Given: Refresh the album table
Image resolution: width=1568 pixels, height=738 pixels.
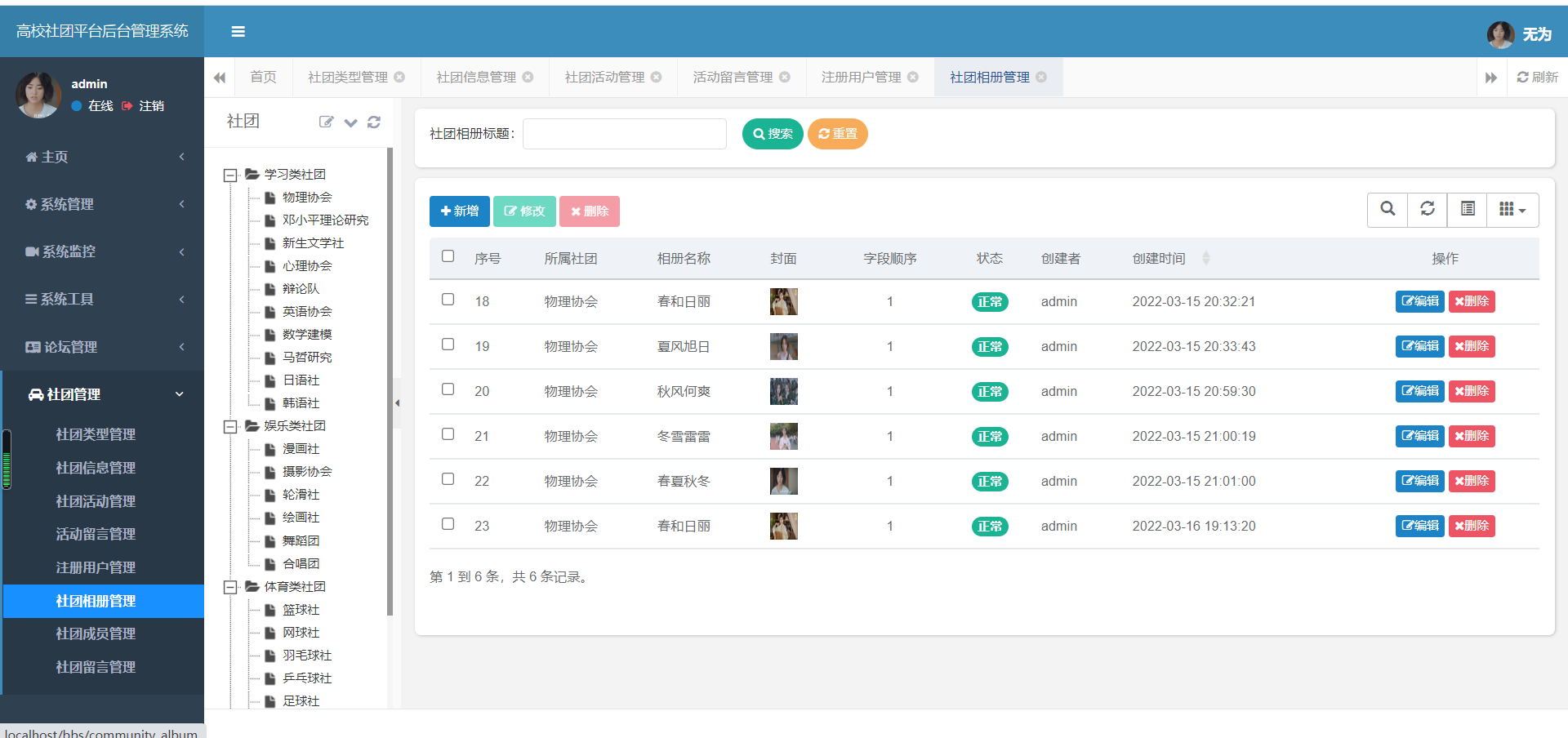Looking at the screenshot, I should point(1428,209).
